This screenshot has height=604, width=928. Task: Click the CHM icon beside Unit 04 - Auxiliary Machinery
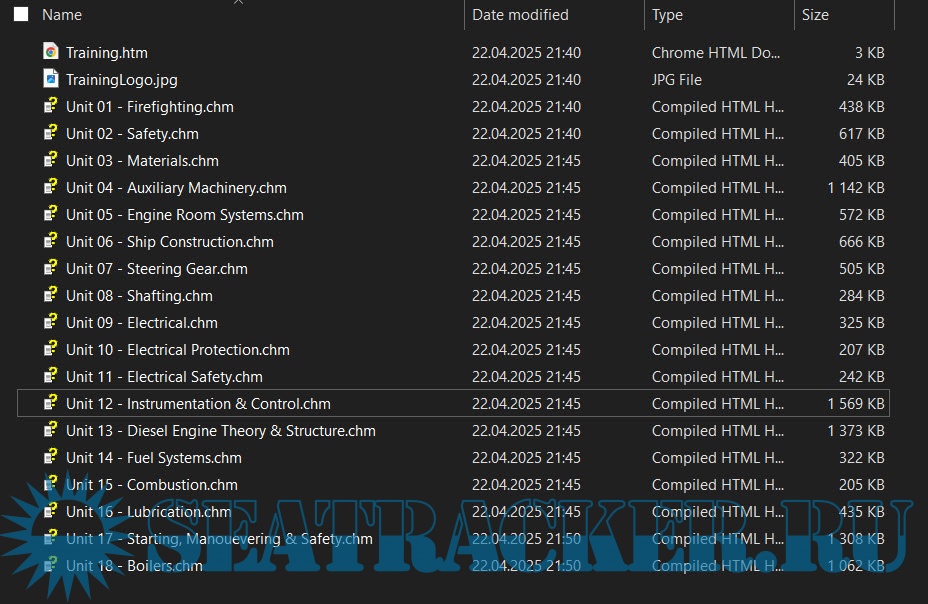[51, 187]
